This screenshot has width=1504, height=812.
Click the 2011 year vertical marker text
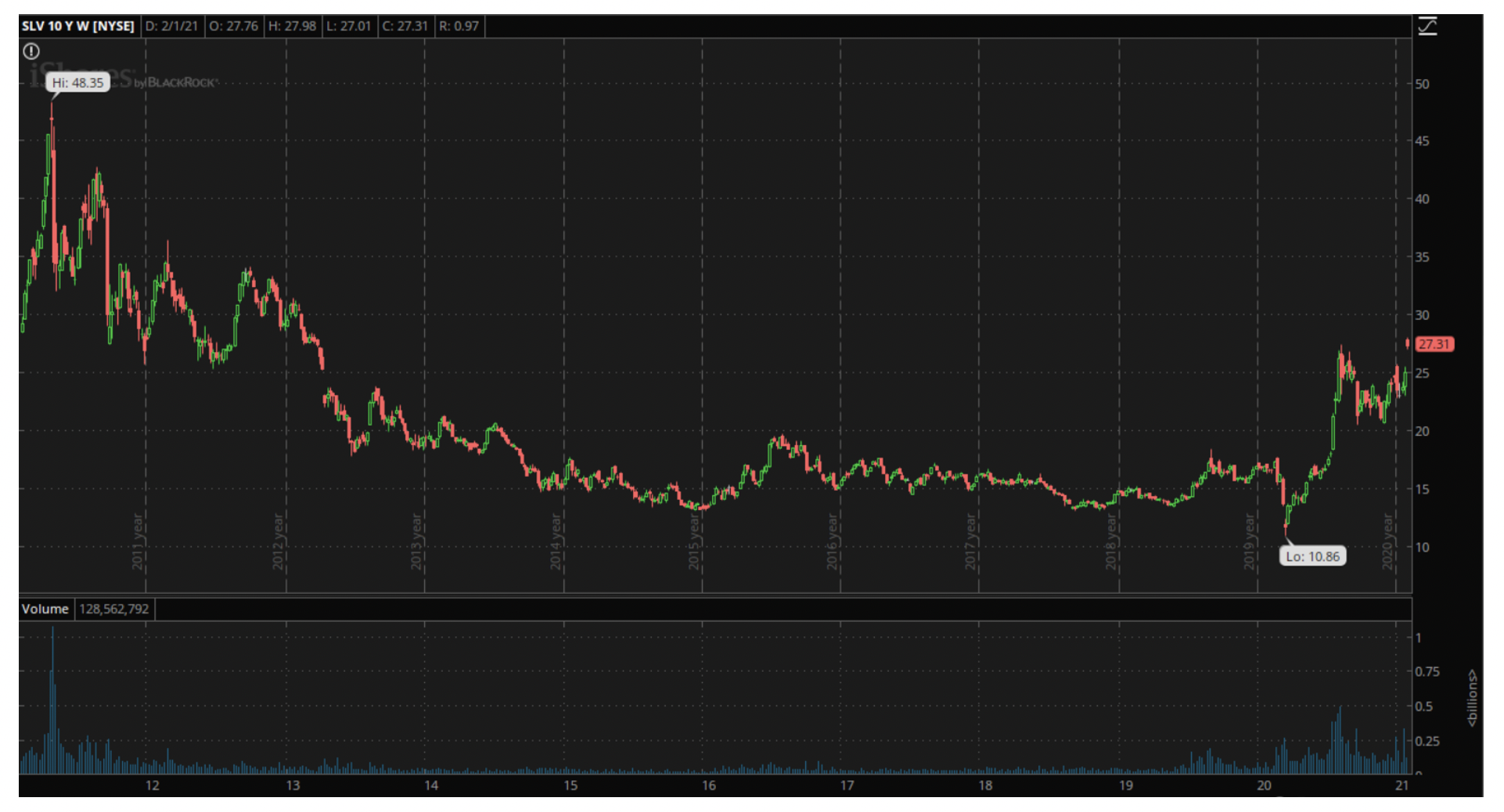tap(138, 541)
